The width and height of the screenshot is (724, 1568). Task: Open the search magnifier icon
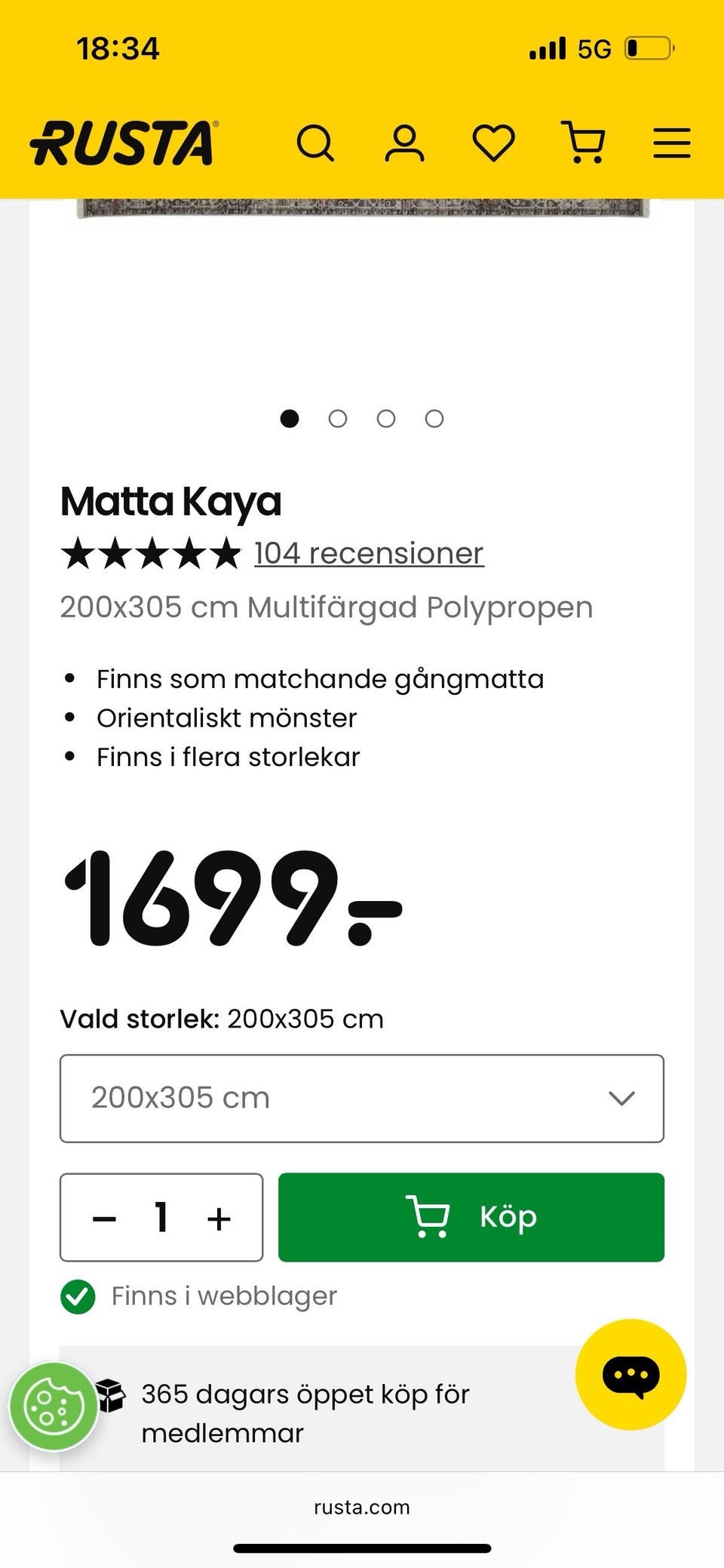click(x=315, y=143)
